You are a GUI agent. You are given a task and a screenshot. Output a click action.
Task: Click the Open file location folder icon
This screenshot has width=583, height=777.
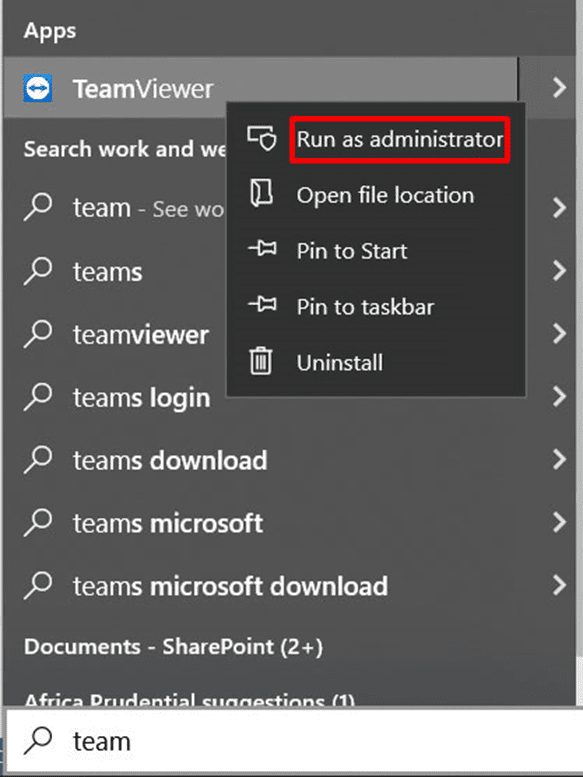[262, 193]
